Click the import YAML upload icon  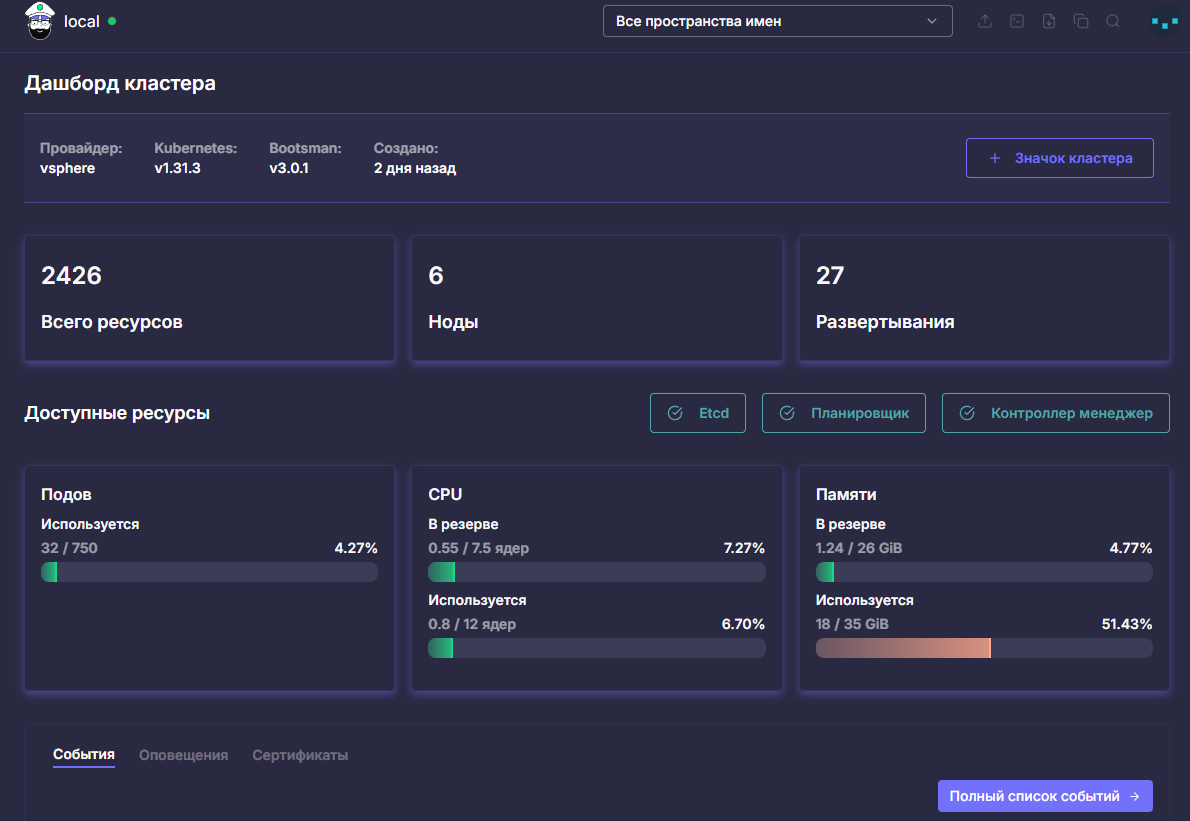984,21
